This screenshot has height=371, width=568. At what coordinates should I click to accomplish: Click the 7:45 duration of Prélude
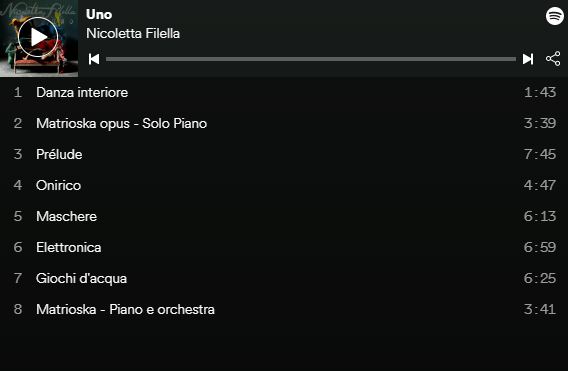pyautogui.click(x=540, y=154)
